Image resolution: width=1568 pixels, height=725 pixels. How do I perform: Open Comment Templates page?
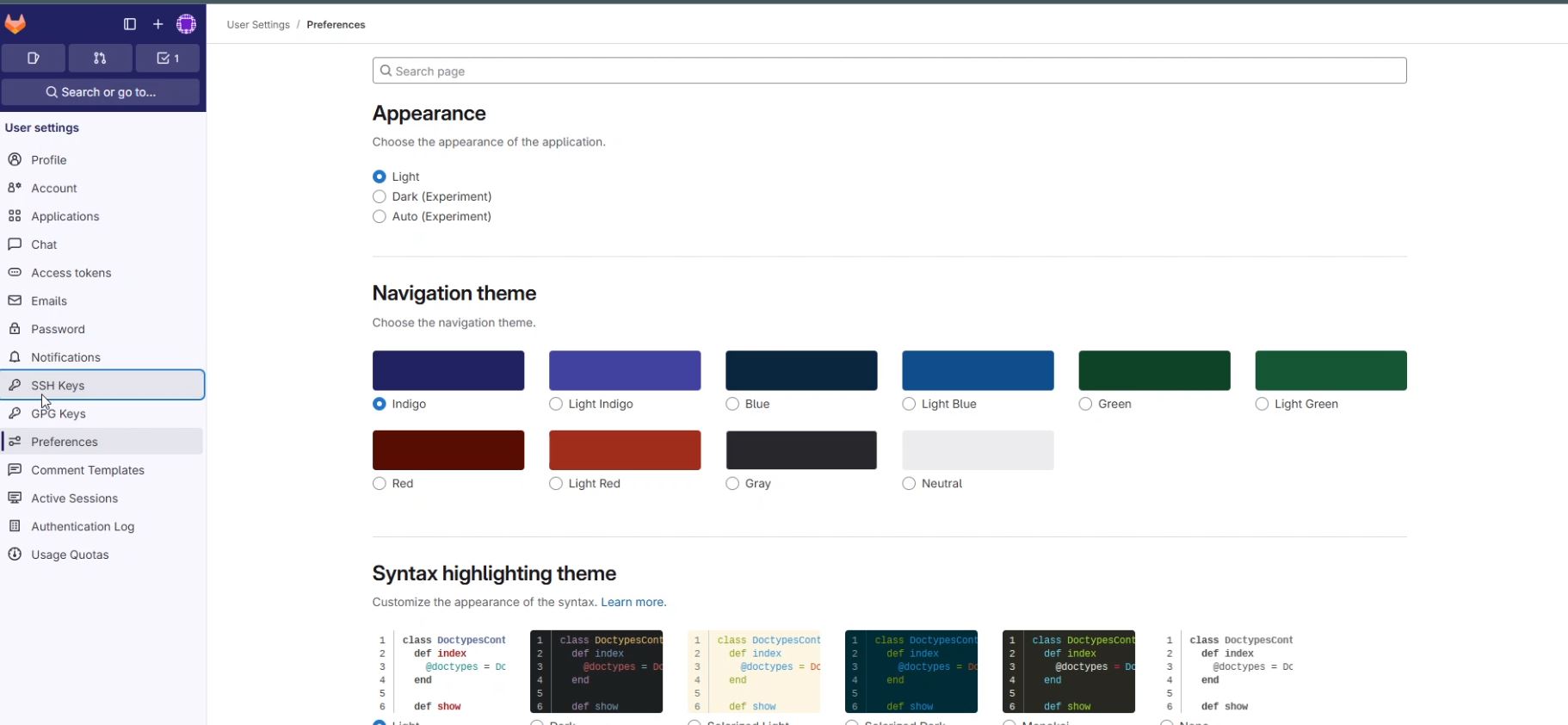coord(102,469)
